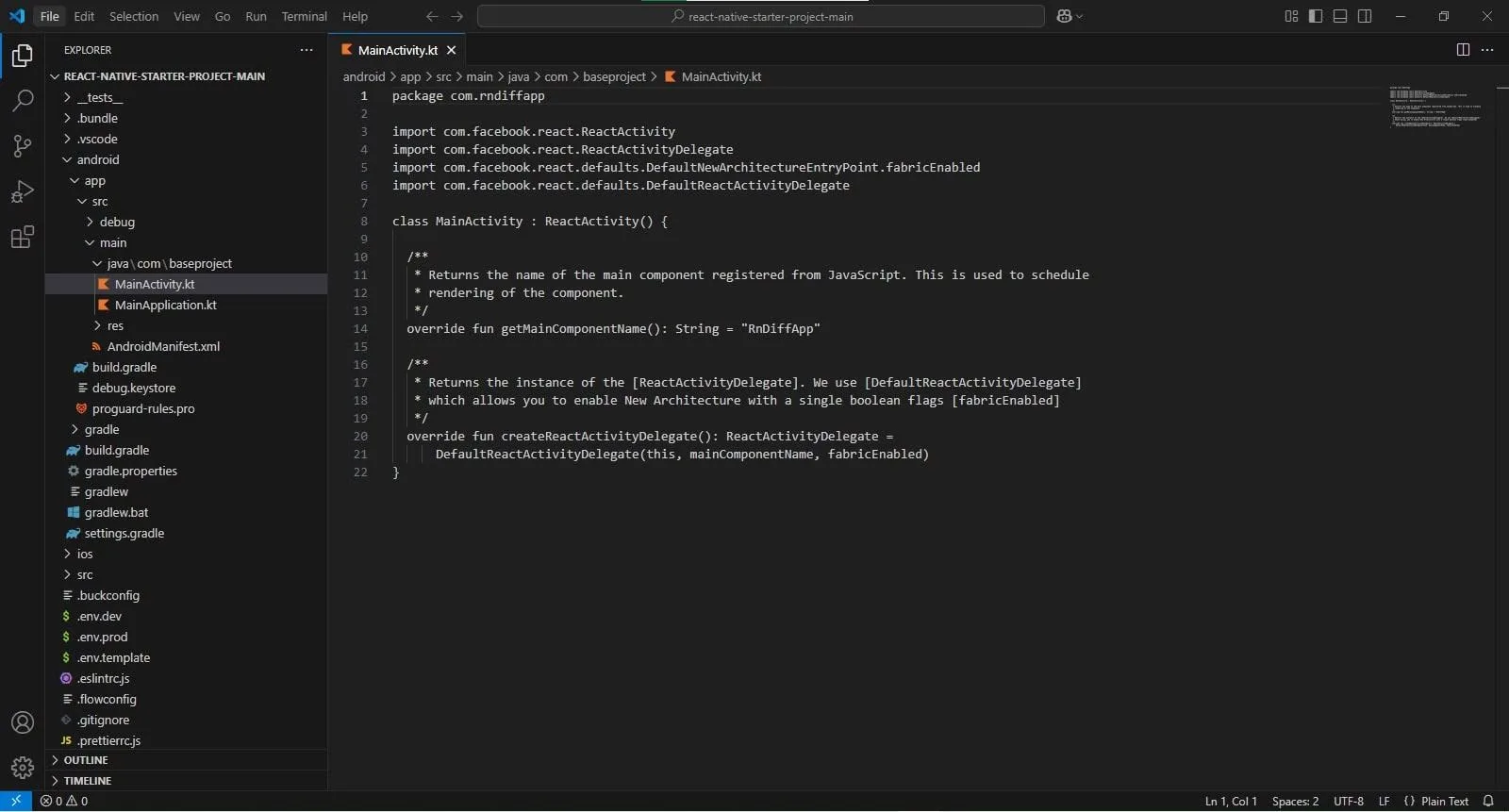Click the remote window indicator in status bar
This screenshot has height=812, width=1509.
[16, 801]
